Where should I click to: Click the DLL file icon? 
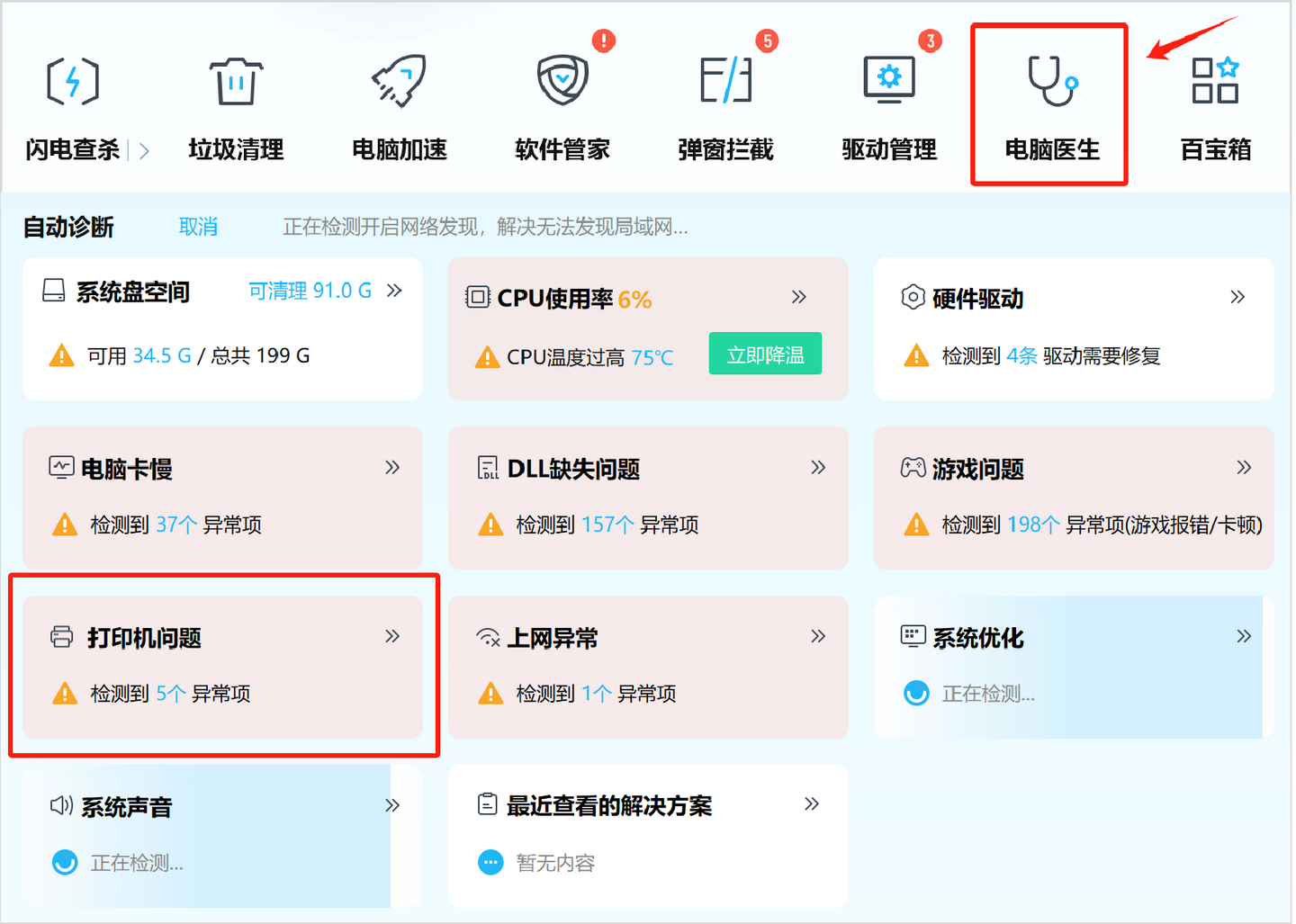(488, 468)
